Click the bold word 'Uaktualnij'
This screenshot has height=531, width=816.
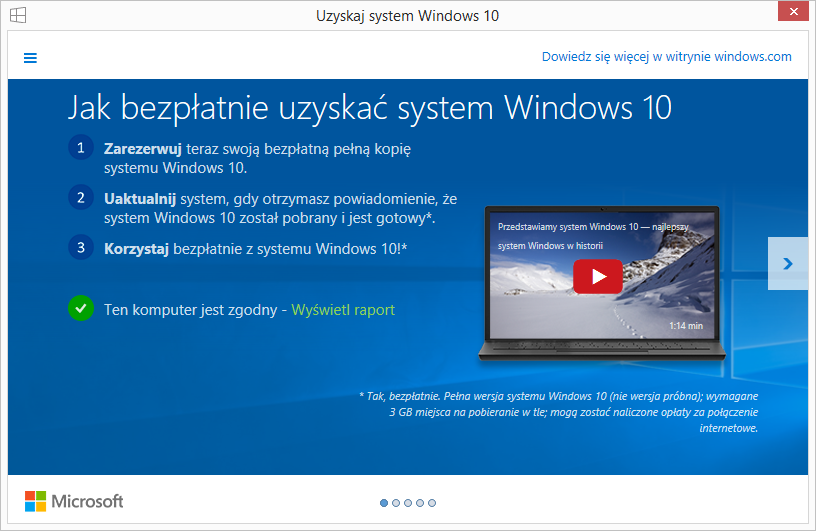140,199
